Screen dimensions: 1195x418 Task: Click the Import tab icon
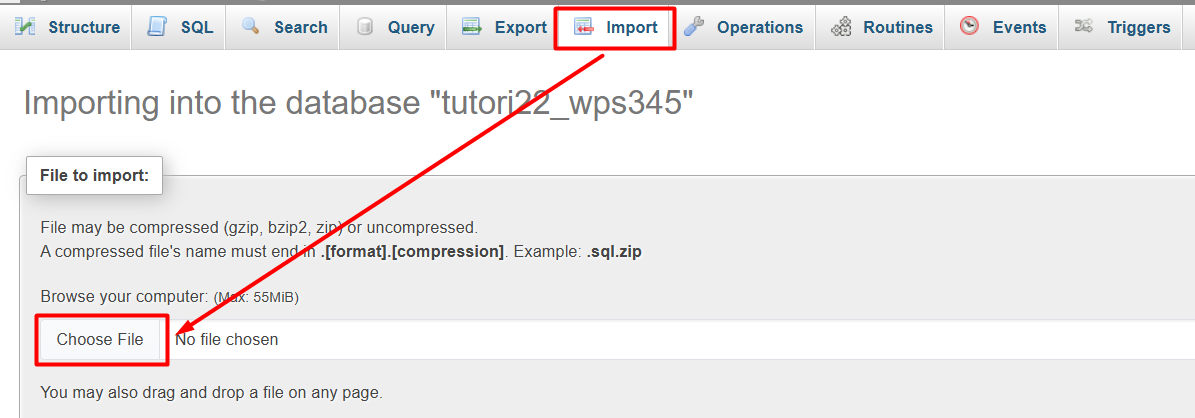pyautogui.click(x=584, y=27)
